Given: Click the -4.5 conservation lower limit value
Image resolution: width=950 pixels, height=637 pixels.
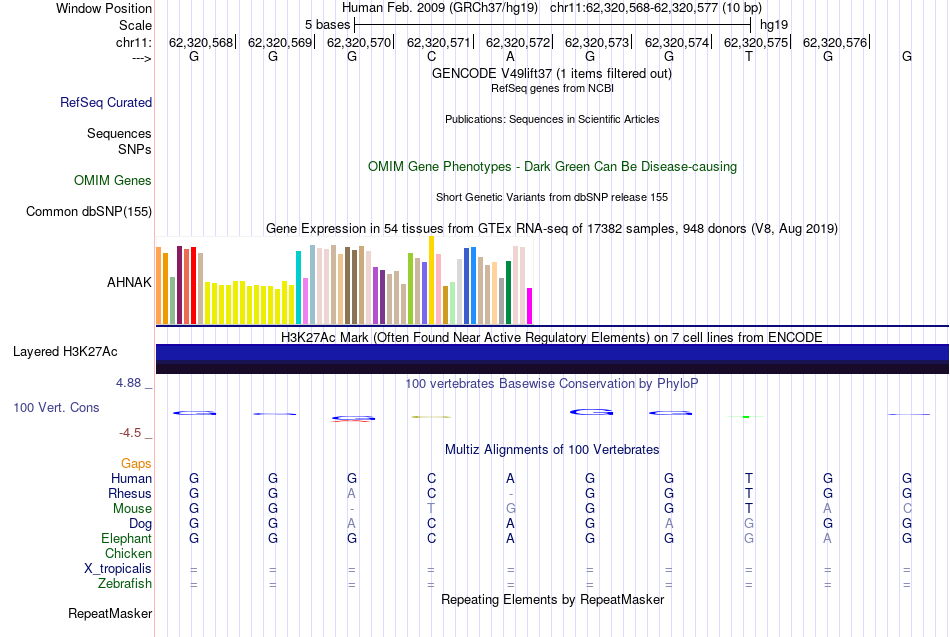Looking at the screenshot, I should [x=130, y=433].
